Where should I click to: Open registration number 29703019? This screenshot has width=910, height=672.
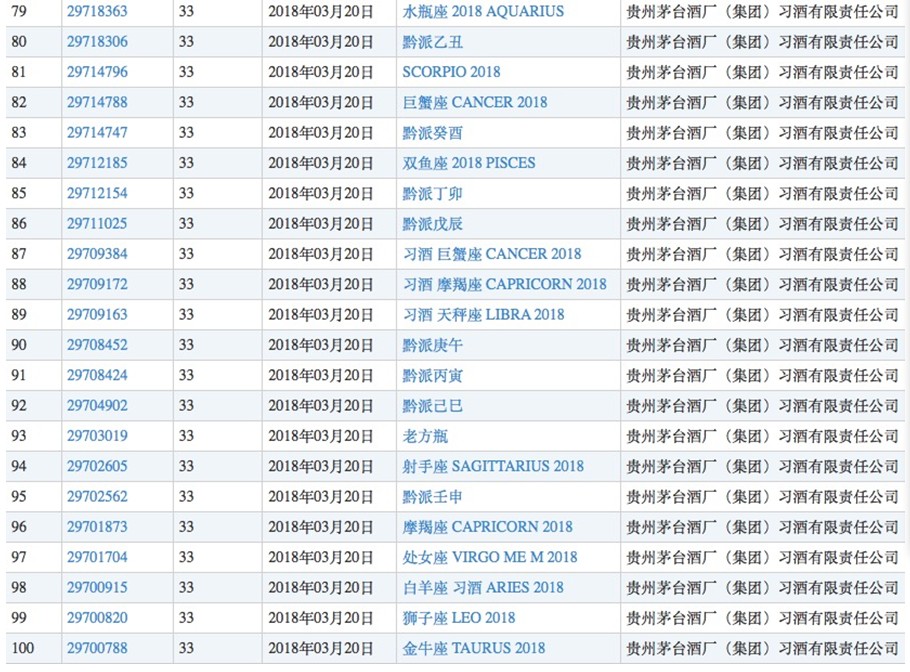pos(97,436)
